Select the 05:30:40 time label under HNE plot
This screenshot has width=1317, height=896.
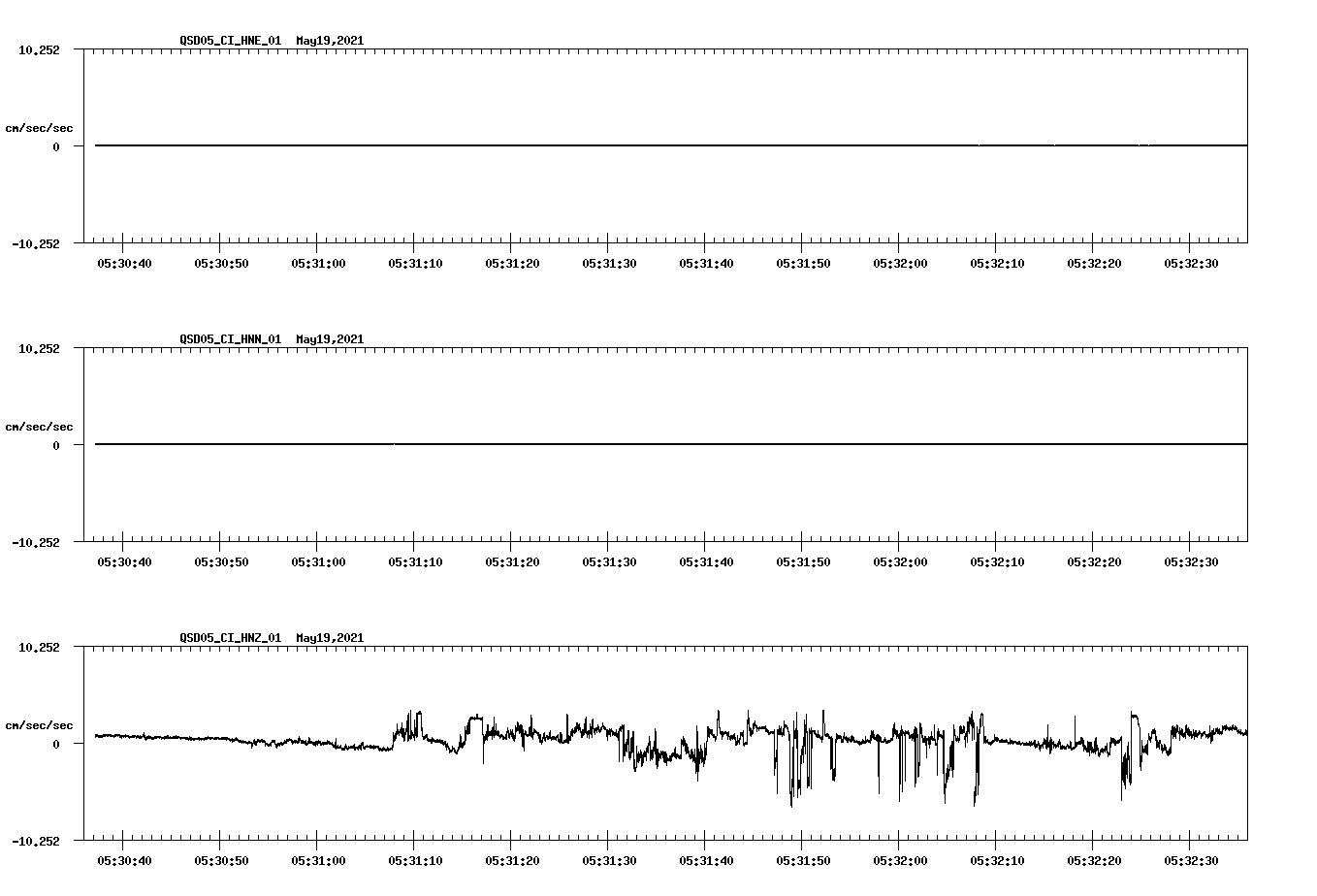pyautogui.click(x=125, y=262)
